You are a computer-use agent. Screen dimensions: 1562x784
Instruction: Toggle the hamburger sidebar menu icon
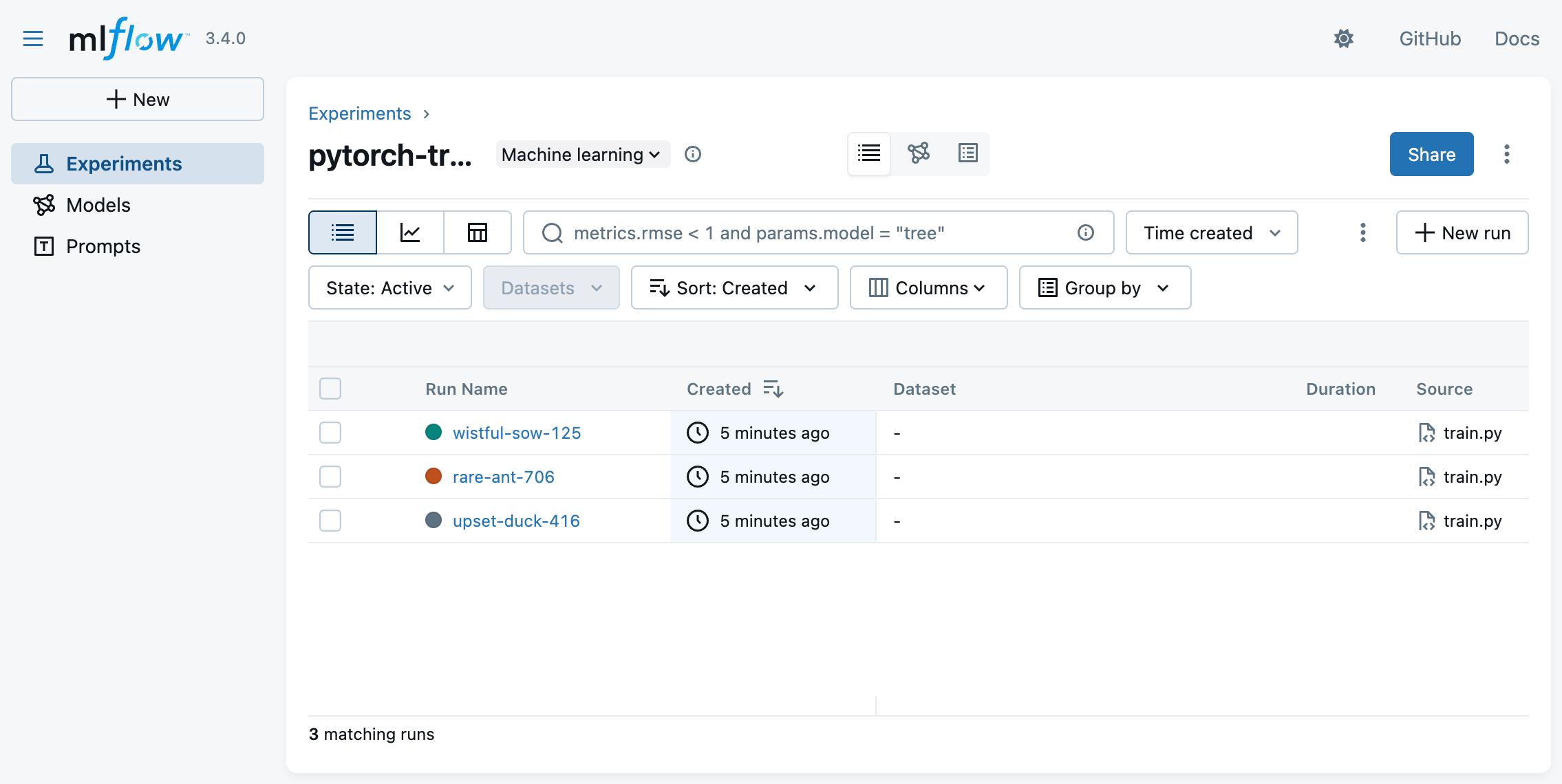pyautogui.click(x=32, y=39)
